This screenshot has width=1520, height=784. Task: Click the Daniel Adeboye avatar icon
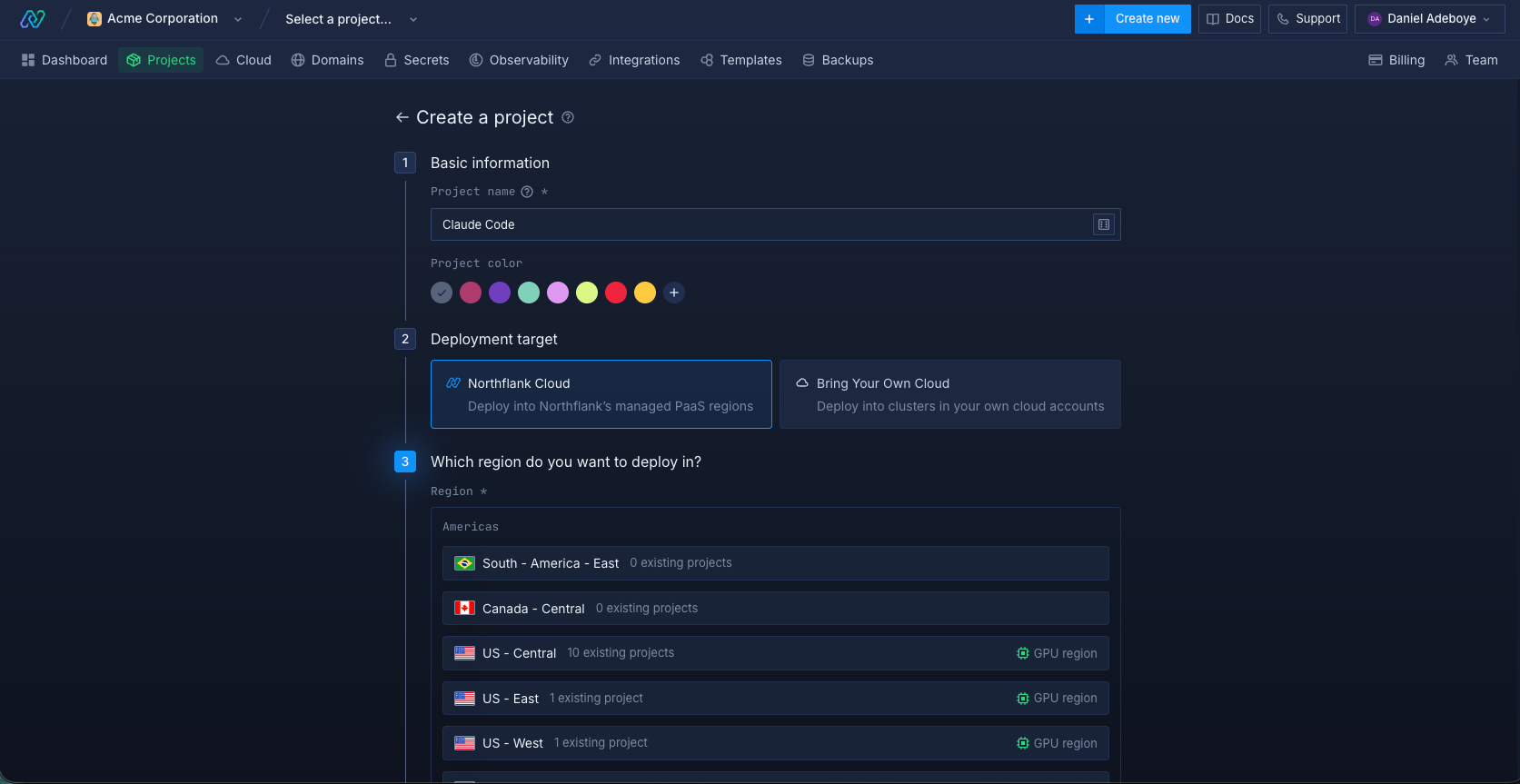click(x=1375, y=19)
